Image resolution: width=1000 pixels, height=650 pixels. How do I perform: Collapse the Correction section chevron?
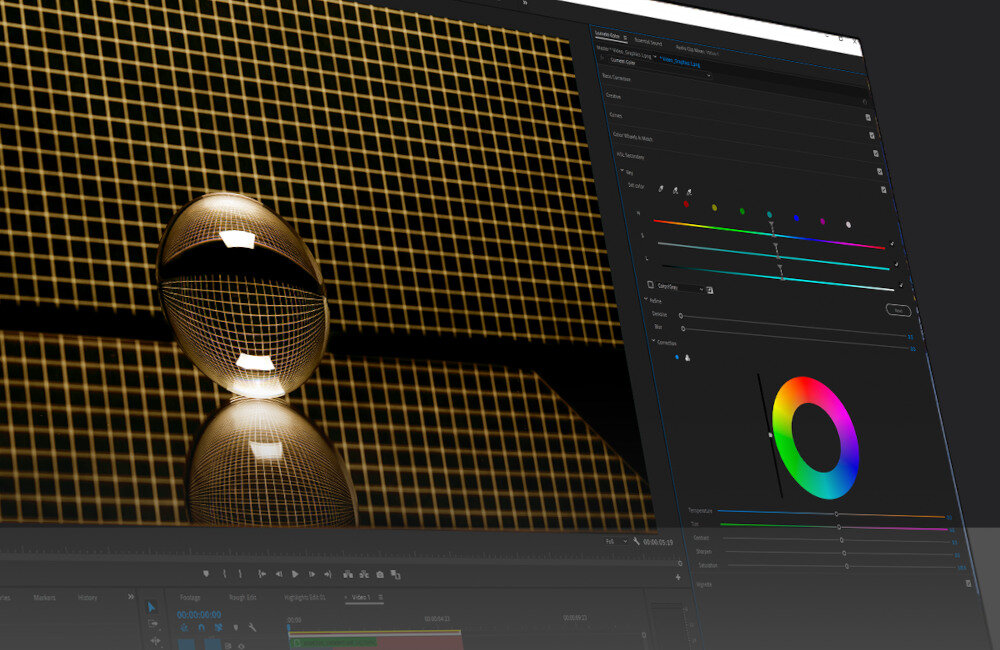[x=653, y=341]
